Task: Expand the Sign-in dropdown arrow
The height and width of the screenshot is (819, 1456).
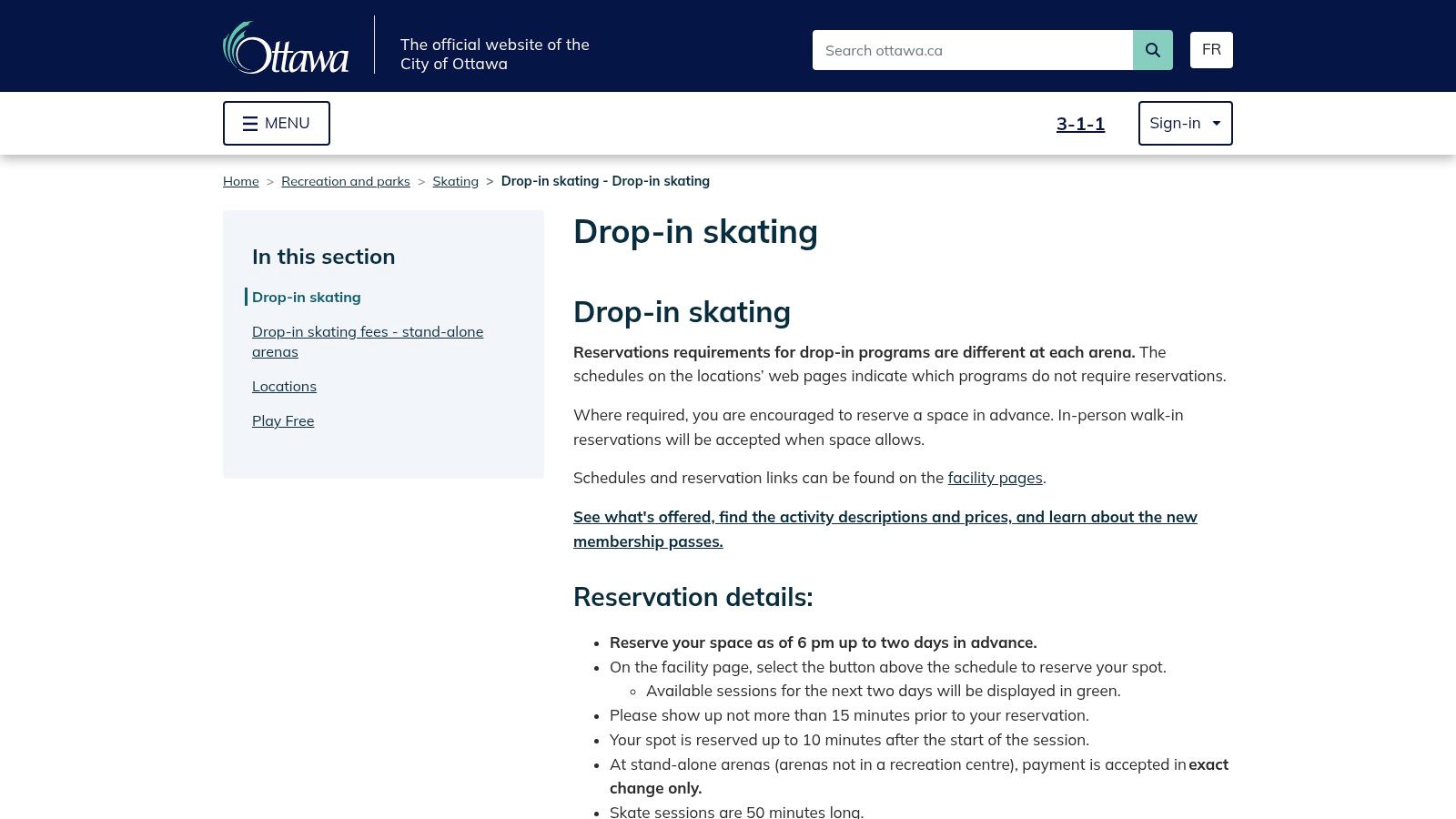Action: point(1217,123)
